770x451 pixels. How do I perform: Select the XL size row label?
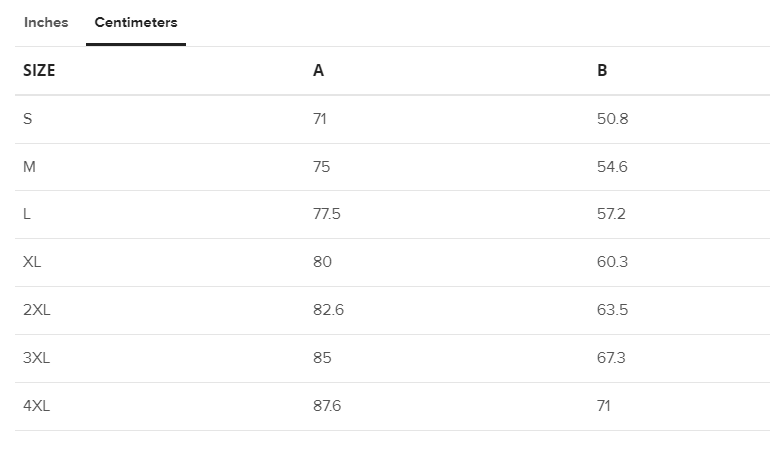click(32, 262)
